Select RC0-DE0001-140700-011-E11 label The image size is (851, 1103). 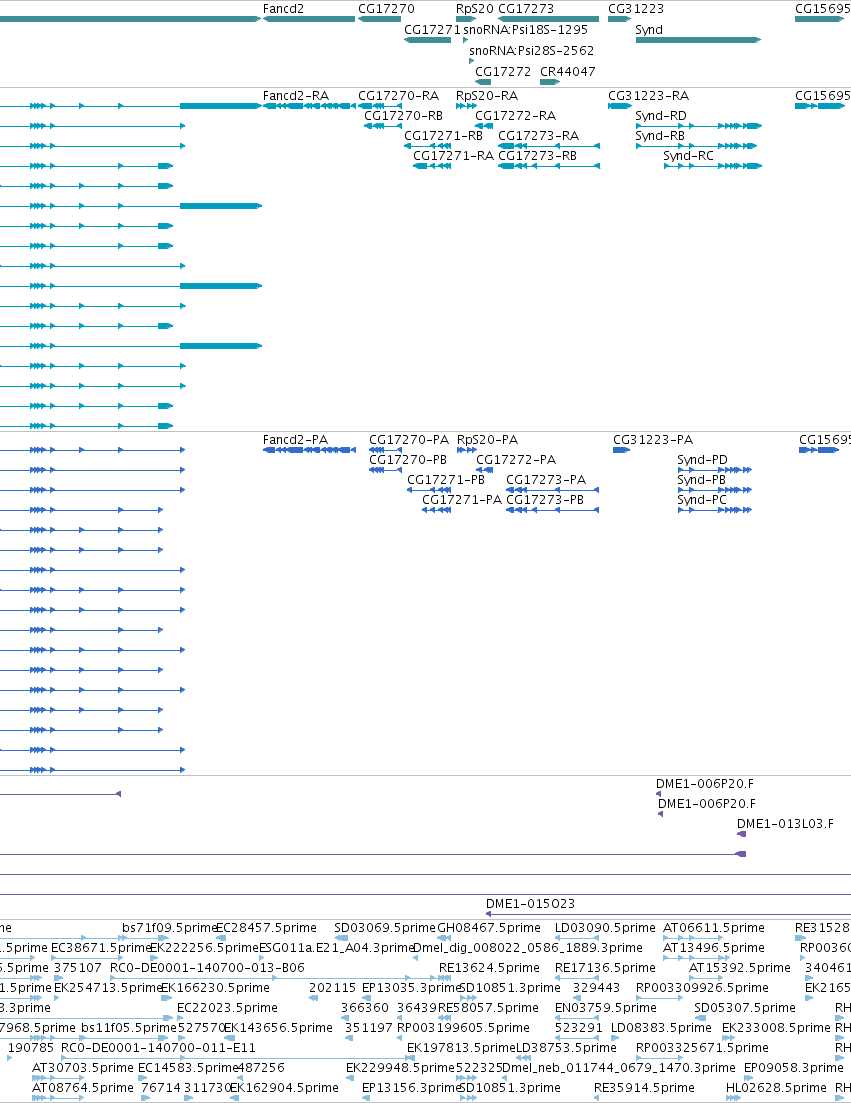(x=158, y=1048)
